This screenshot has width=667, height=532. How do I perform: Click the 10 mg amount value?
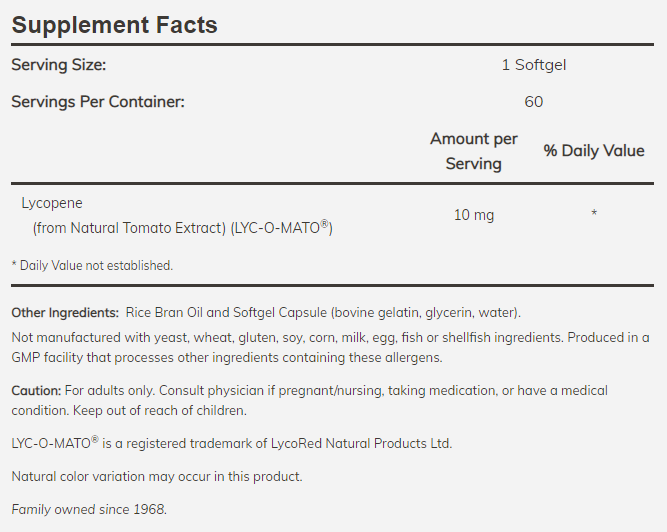click(x=473, y=214)
